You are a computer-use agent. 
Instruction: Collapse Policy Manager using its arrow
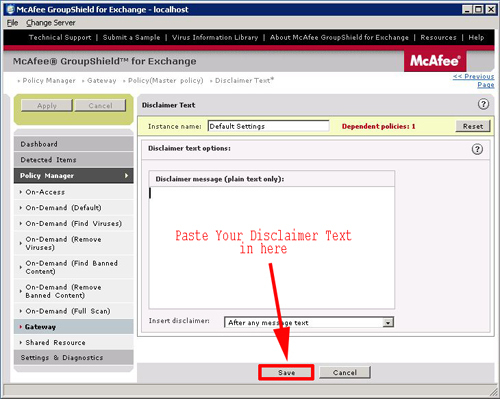pos(126,176)
